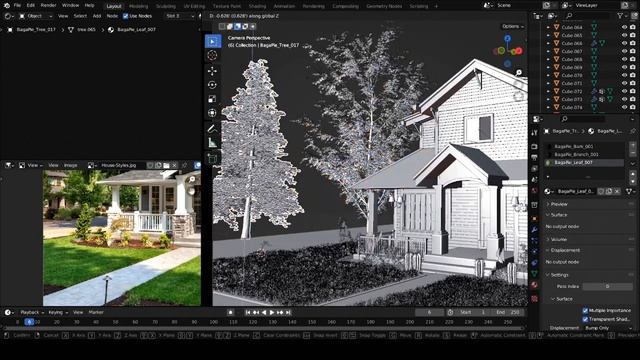Click the outliner filter funnel icon

(620, 16)
